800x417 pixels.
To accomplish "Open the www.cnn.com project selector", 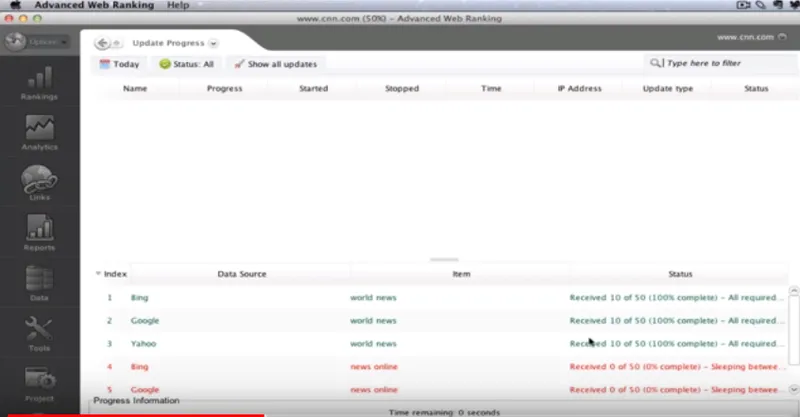I will click(752, 37).
